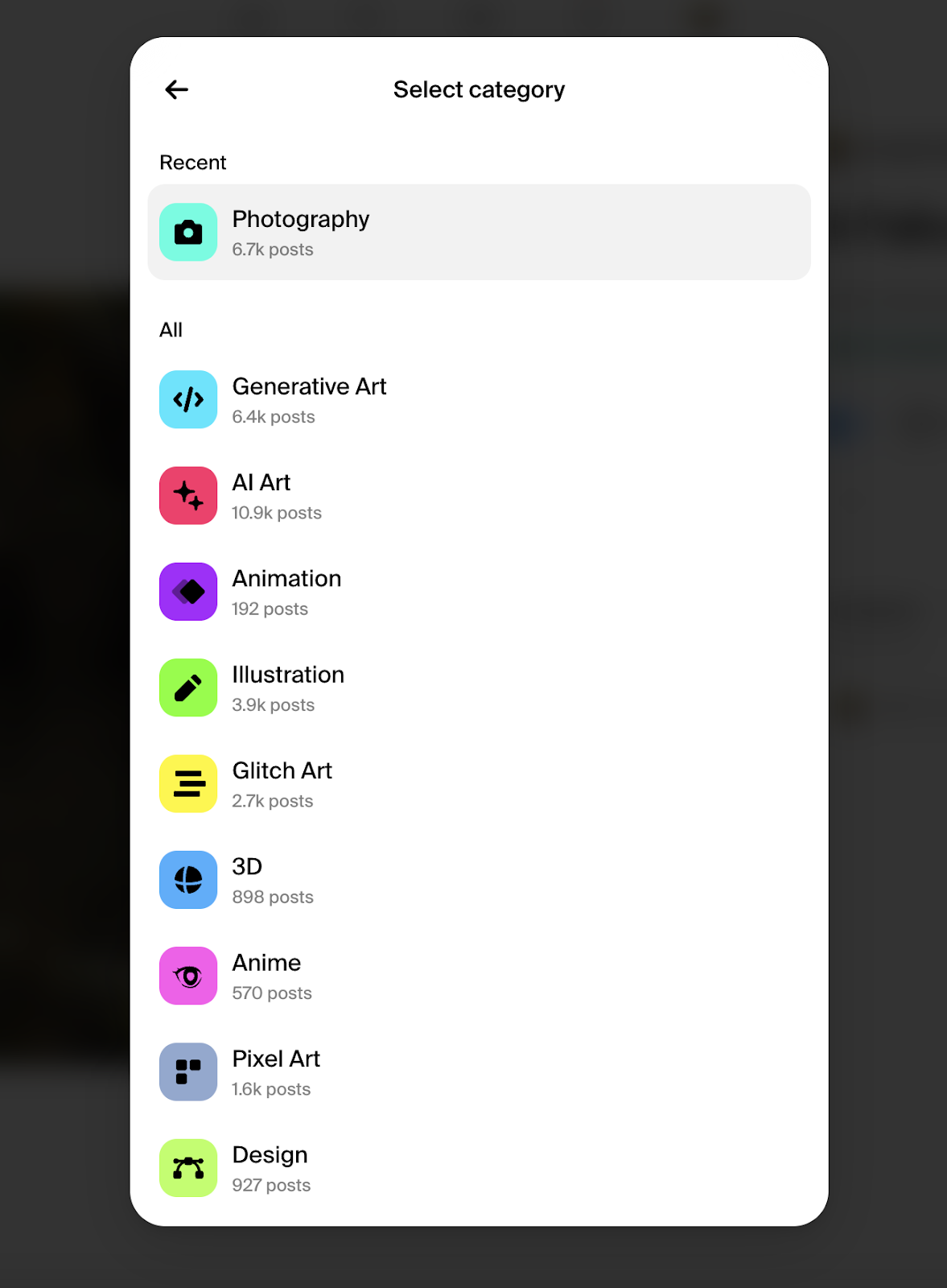Select Pixel Art with 1.6k posts

click(x=480, y=1072)
